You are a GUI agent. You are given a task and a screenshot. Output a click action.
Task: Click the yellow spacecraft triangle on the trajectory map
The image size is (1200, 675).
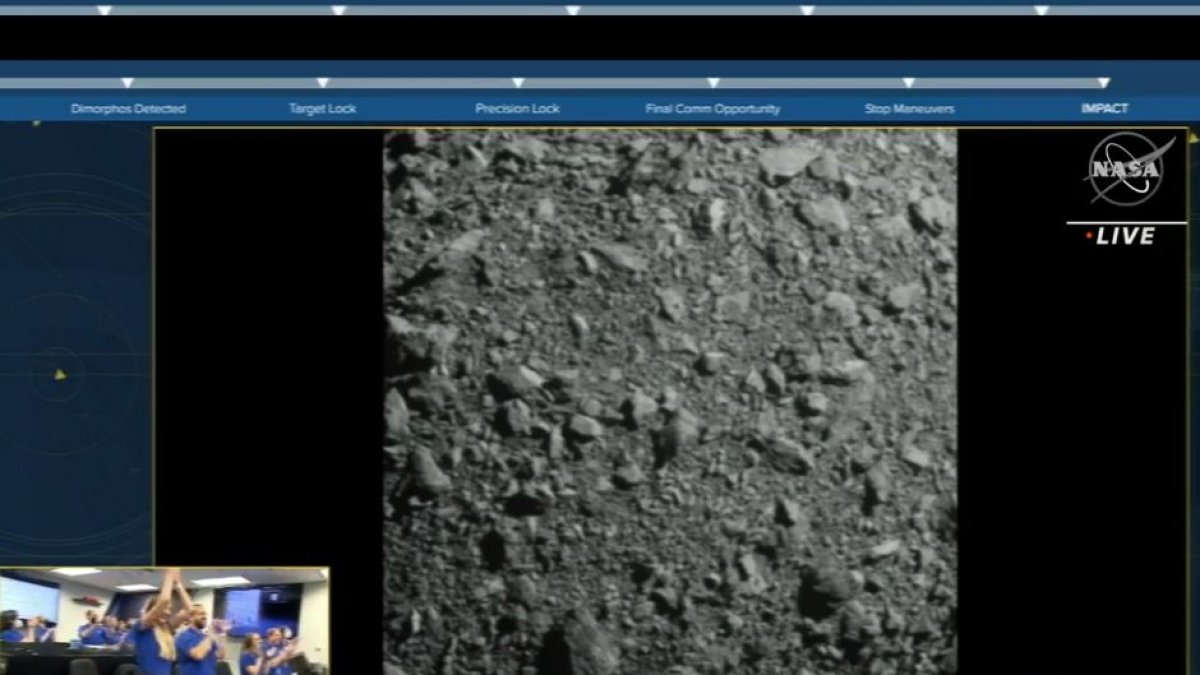59,376
